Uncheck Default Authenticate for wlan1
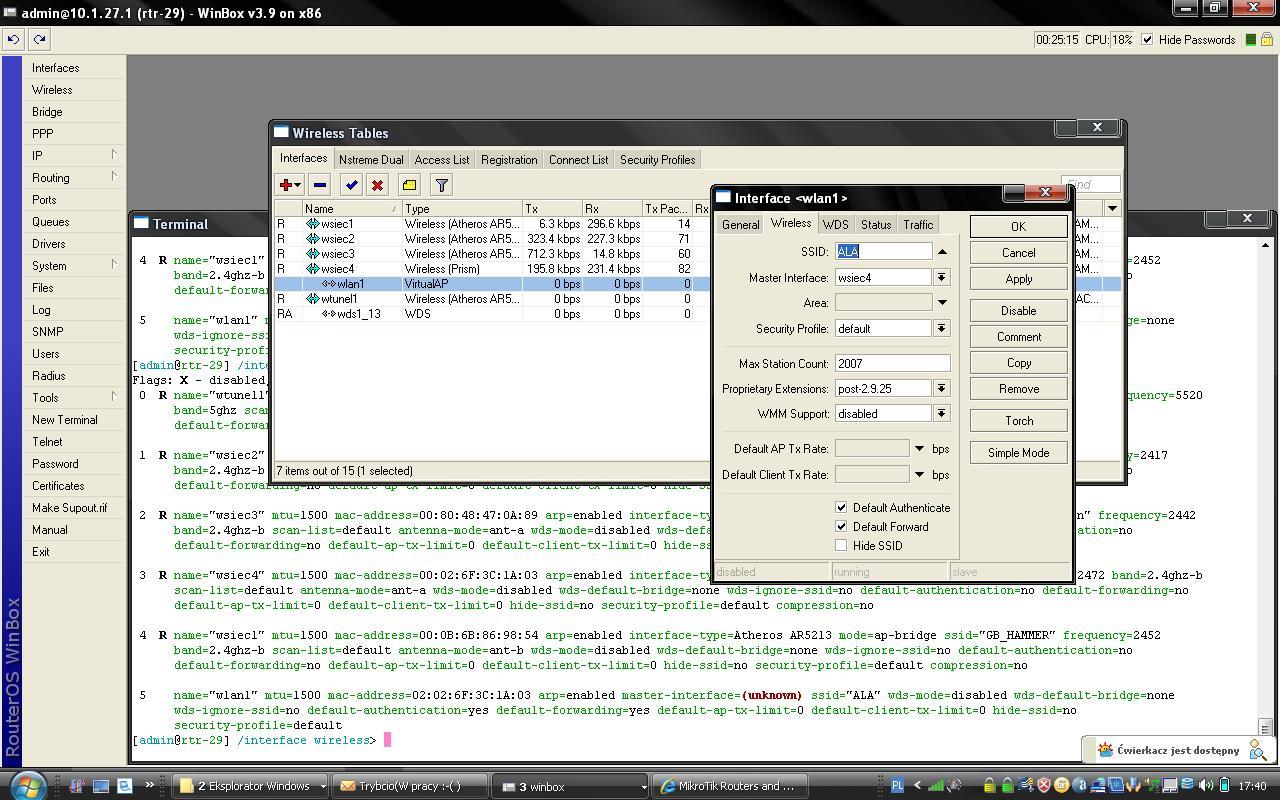The image size is (1280, 800). coord(841,507)
